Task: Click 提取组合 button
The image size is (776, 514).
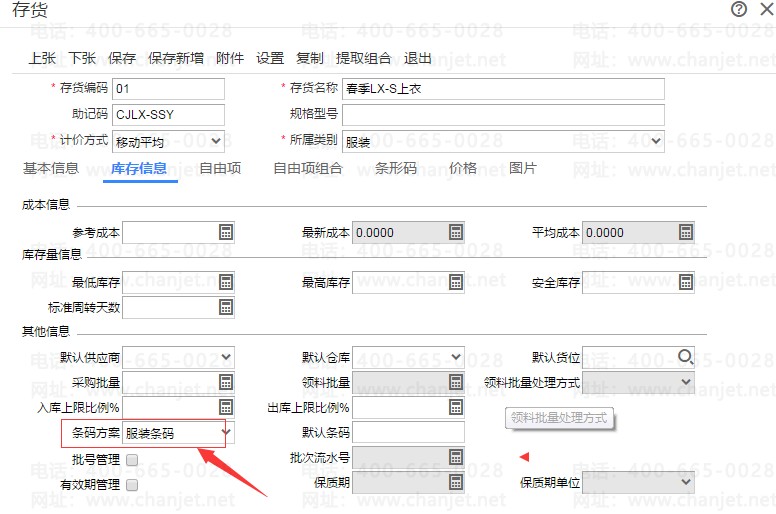Action: (363, 58)
